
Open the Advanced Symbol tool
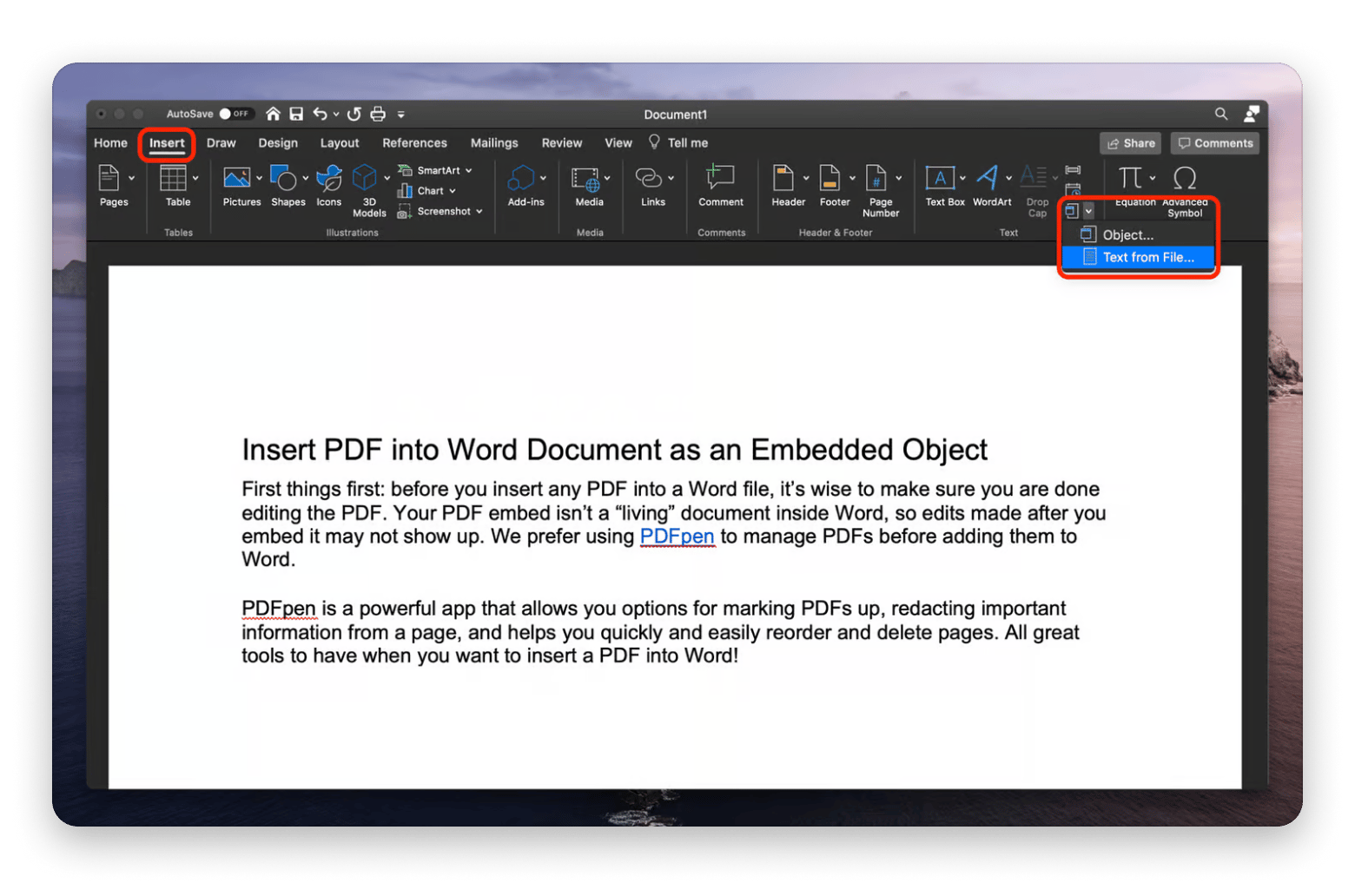1185,187
